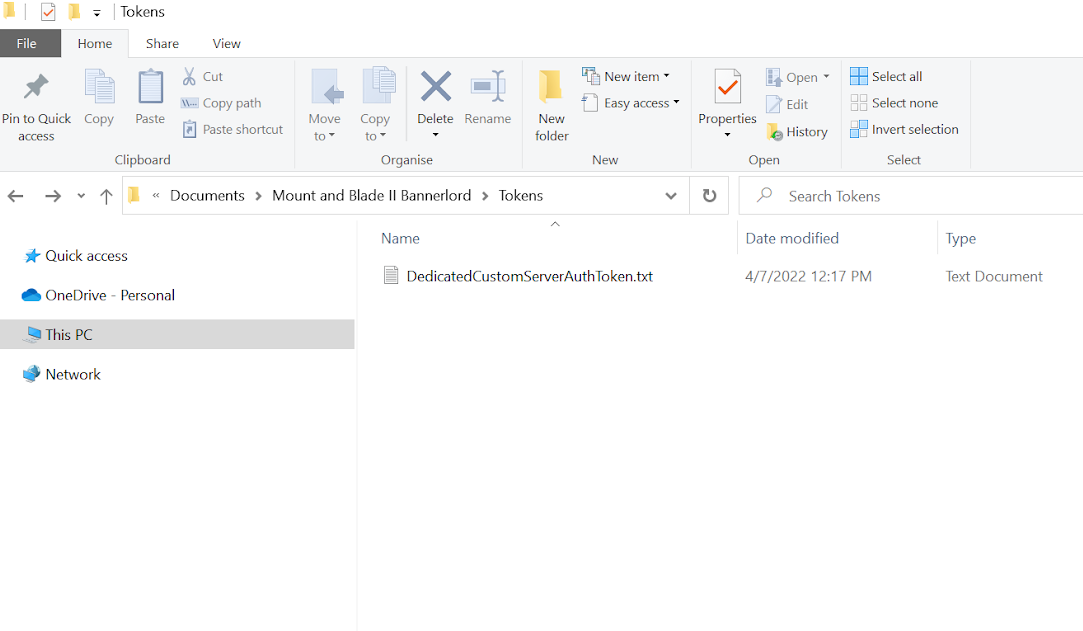
Task: Go up one folder level arrow
Action: (x=106, y=196)
